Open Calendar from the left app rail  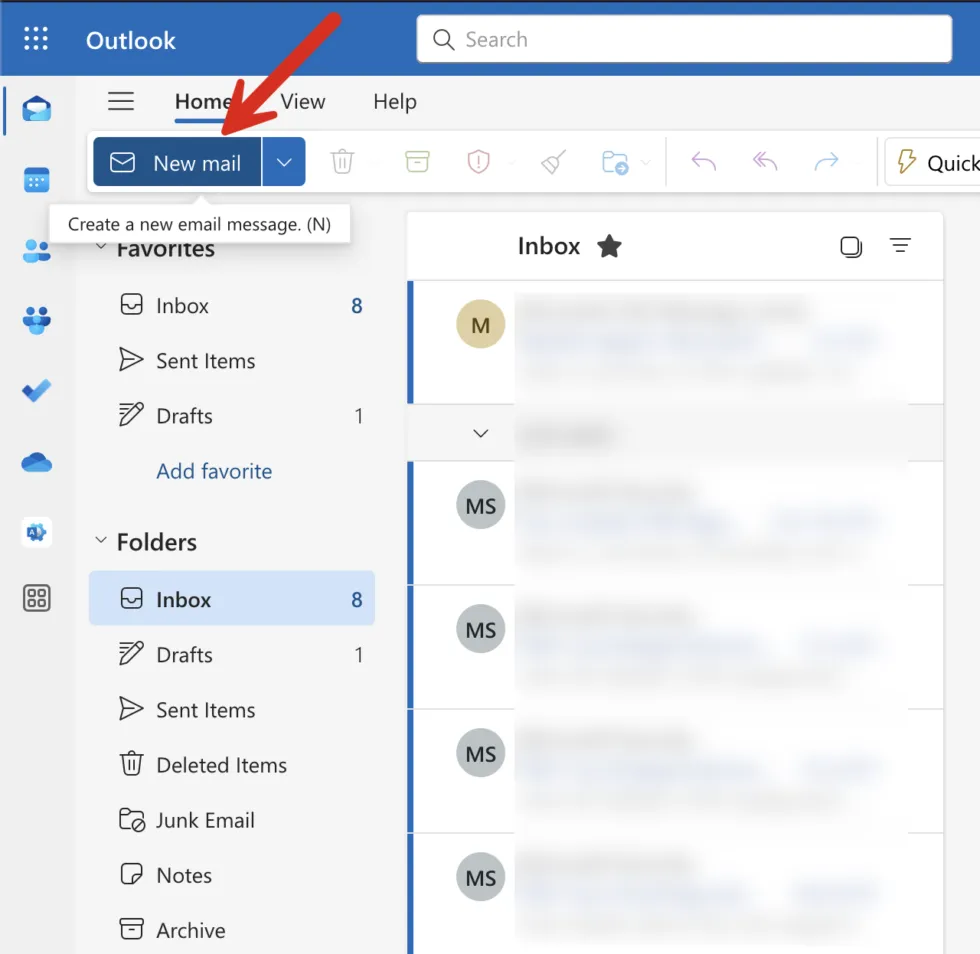36,180
